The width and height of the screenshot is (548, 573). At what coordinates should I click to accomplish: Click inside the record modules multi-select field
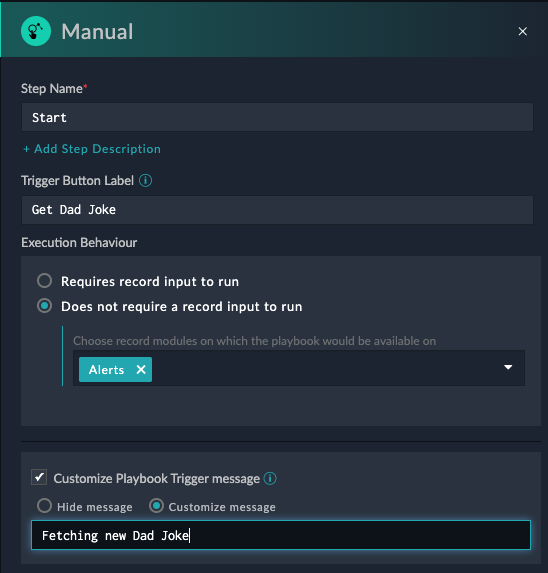click(x=299, y=368)
